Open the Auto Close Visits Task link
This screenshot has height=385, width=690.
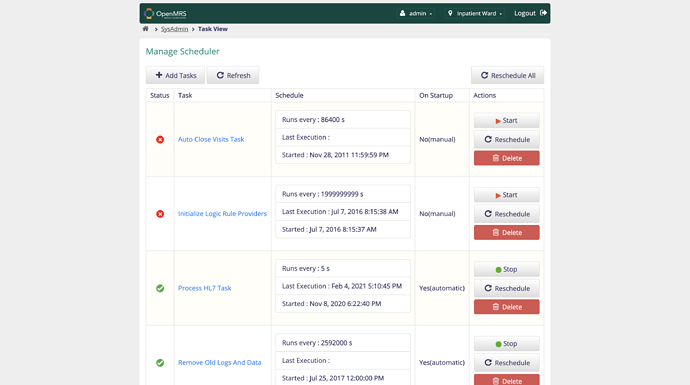click(211, 139)
